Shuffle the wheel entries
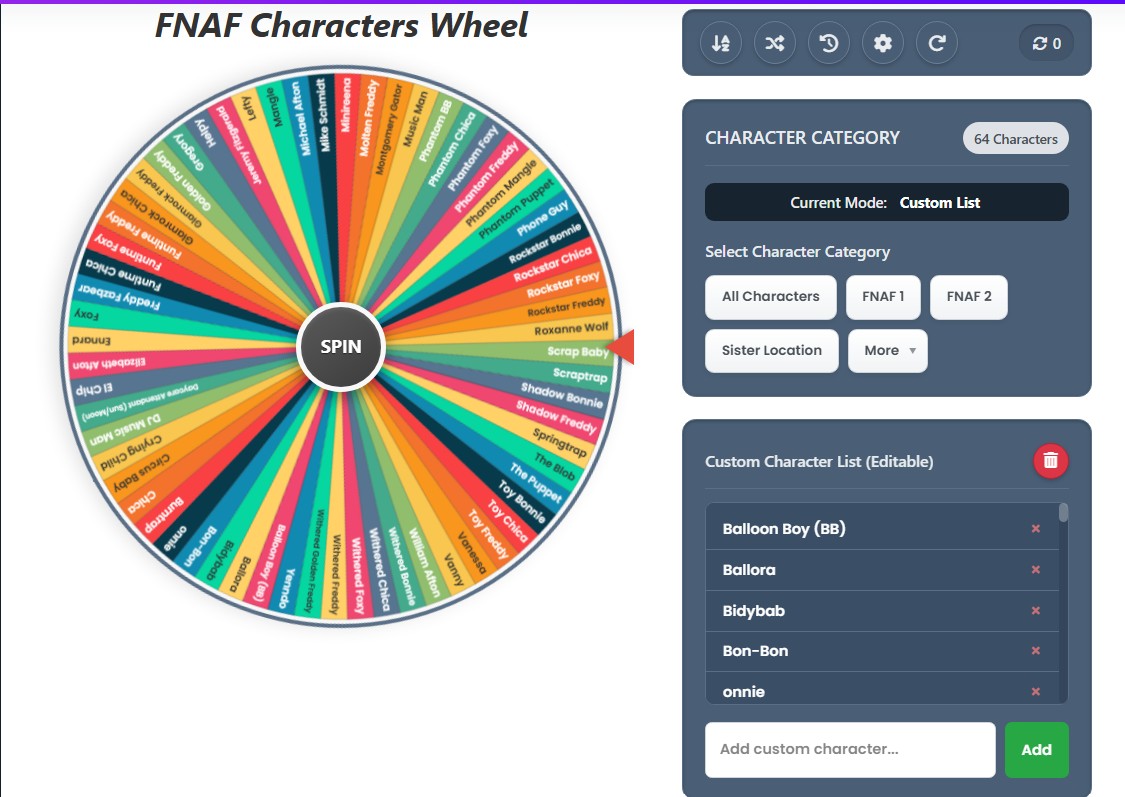Viewport: 1125px width, 797px height. pos(775,43)
